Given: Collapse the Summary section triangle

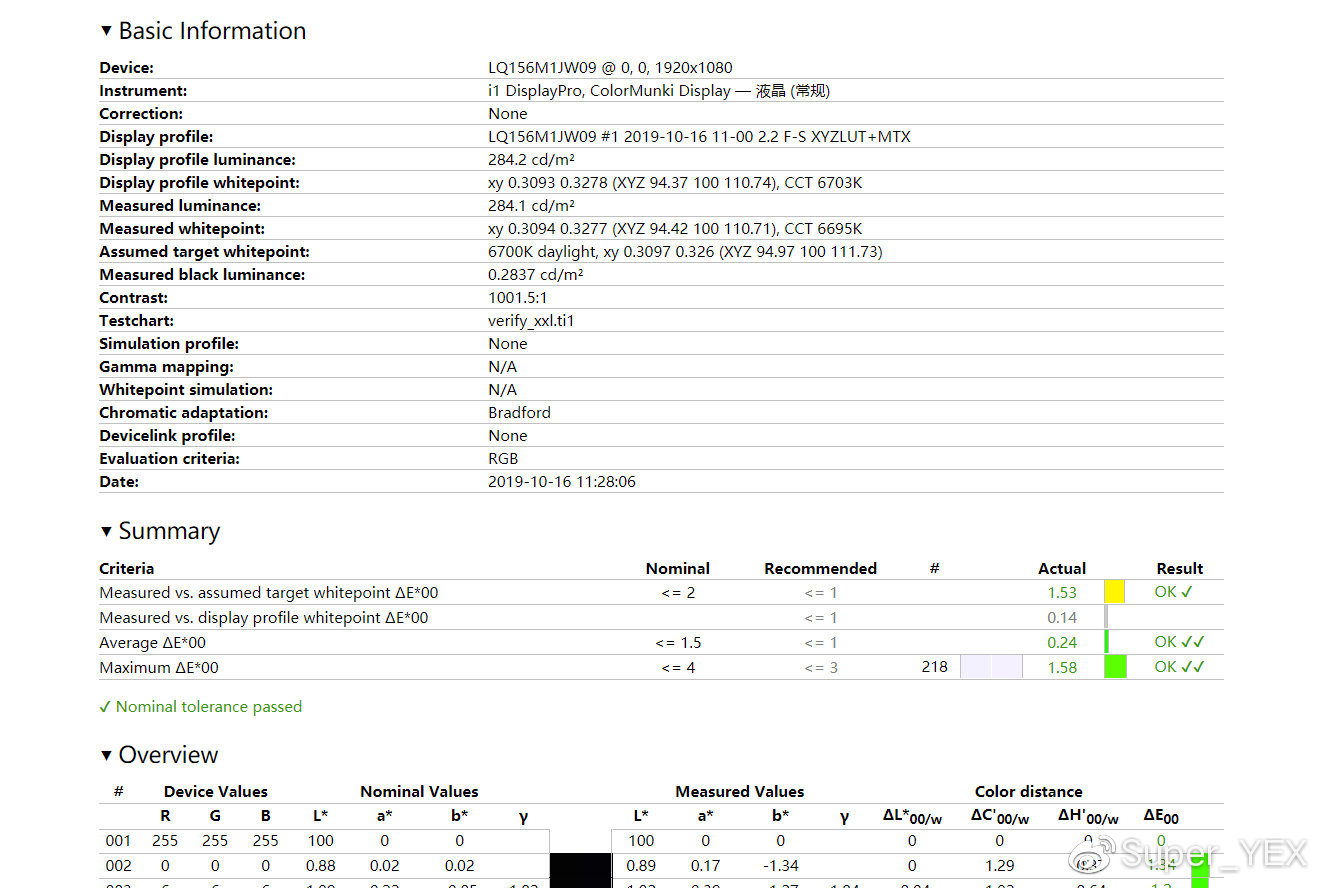Looking at the screenshot, I should pos(106,531).
